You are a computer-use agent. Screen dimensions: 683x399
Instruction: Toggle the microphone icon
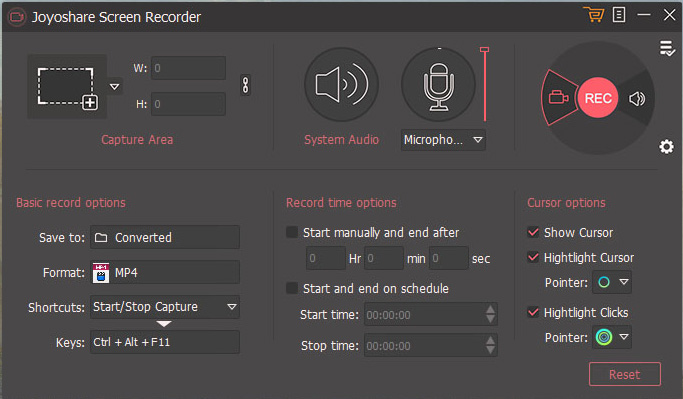click(439, 85)
